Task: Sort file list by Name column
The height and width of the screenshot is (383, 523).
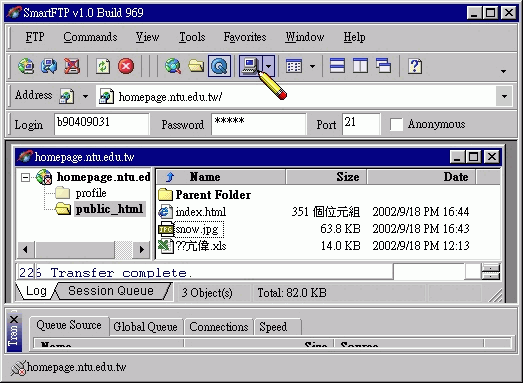Action: (221, 177)
